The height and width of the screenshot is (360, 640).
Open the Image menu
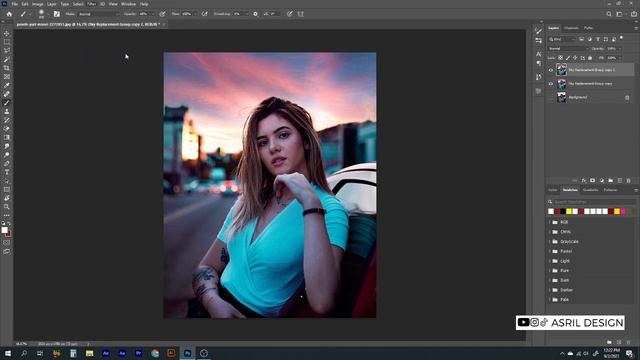coord(37,4)
